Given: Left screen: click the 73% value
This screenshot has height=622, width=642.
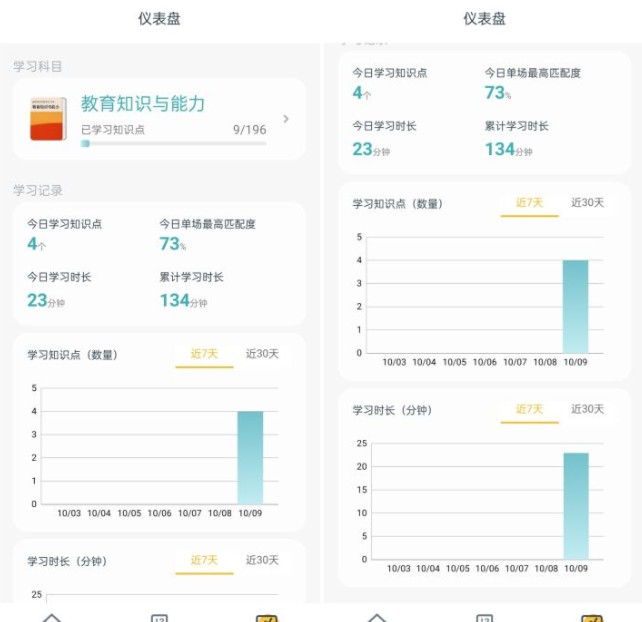Looking at the screenshot, I should (172, 244).
